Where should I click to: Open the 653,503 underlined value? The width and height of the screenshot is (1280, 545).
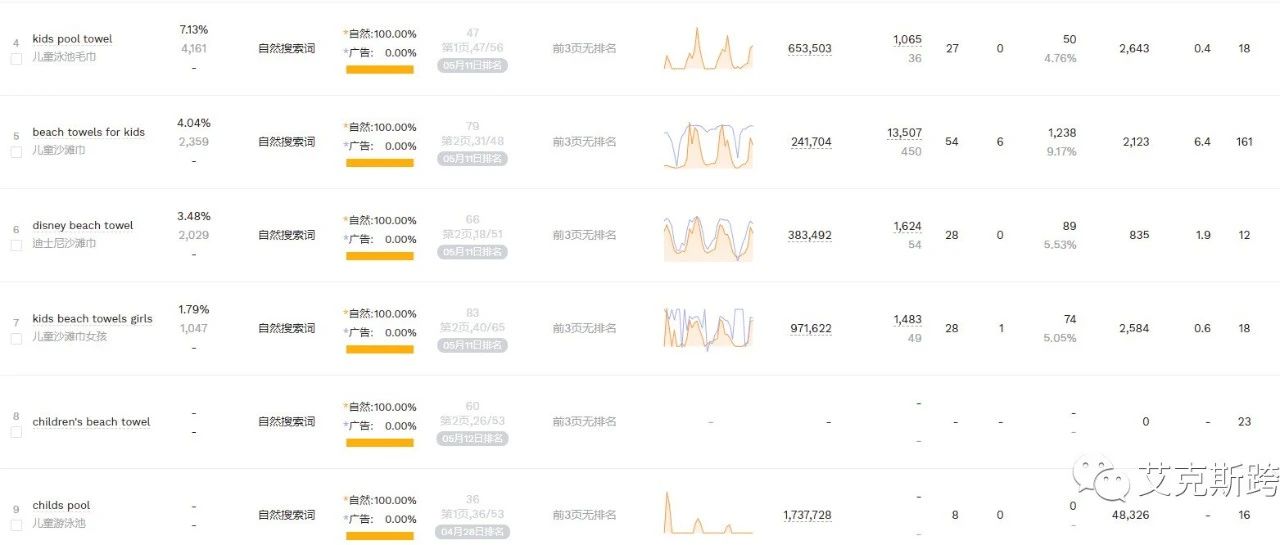point(809,49)
